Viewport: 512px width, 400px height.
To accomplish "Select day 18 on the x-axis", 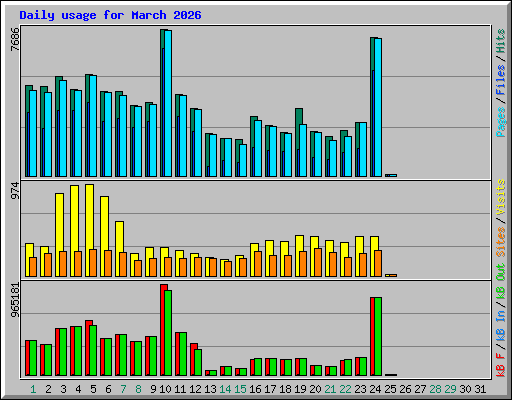I will click(285, 389).
